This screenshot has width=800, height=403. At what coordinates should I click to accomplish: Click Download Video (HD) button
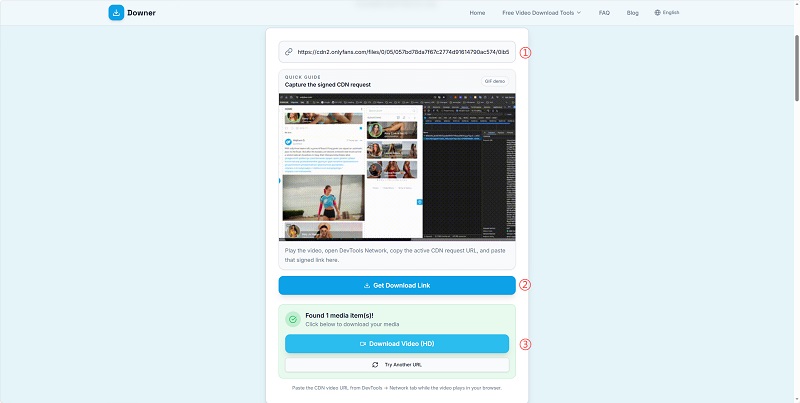pyautogui.click(x=397, y=344)
